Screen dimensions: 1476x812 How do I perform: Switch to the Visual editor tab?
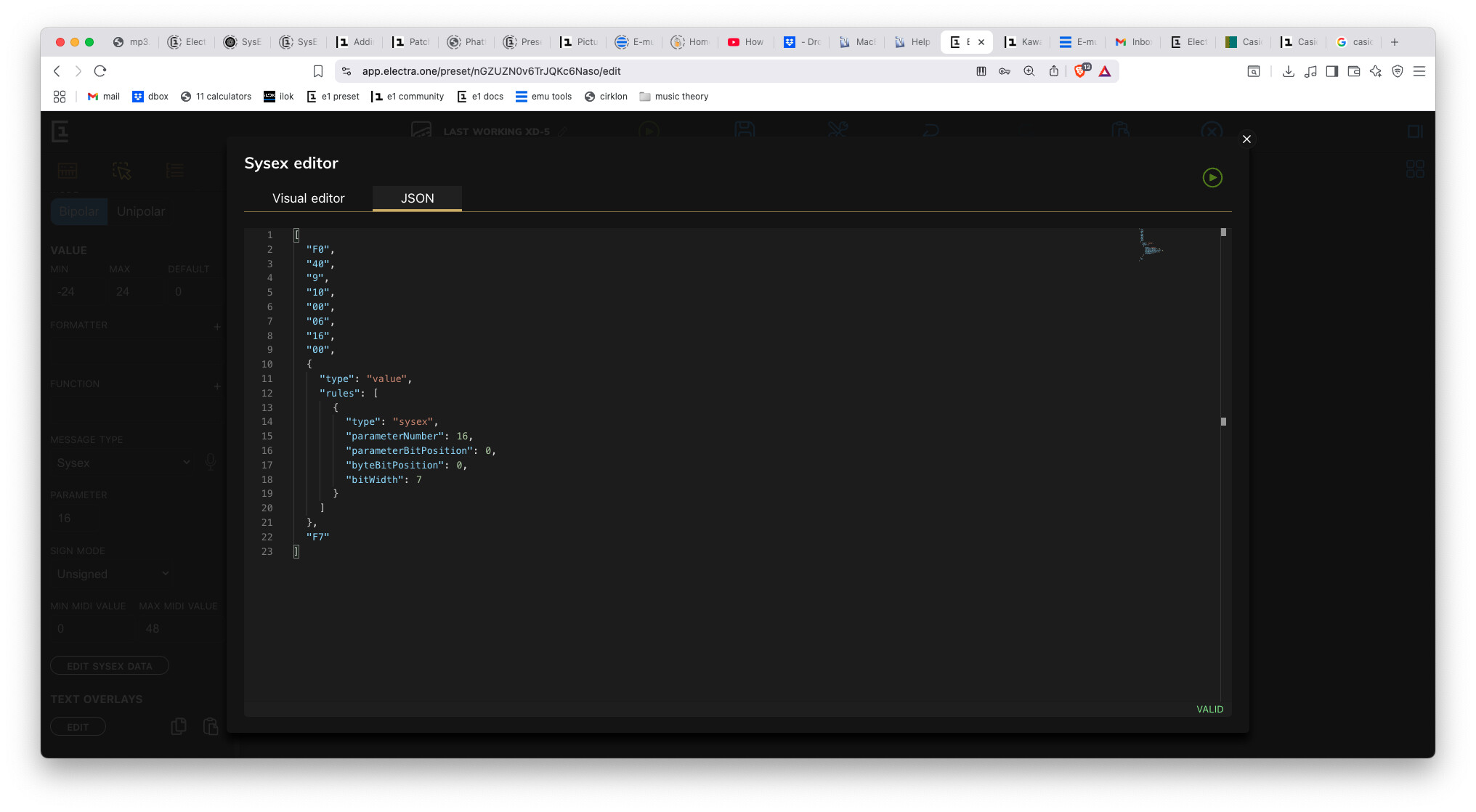[x=308, y=198]
